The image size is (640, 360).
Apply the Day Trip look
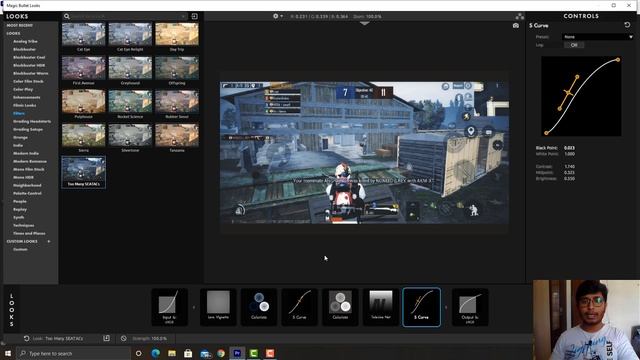coord(177,37)
